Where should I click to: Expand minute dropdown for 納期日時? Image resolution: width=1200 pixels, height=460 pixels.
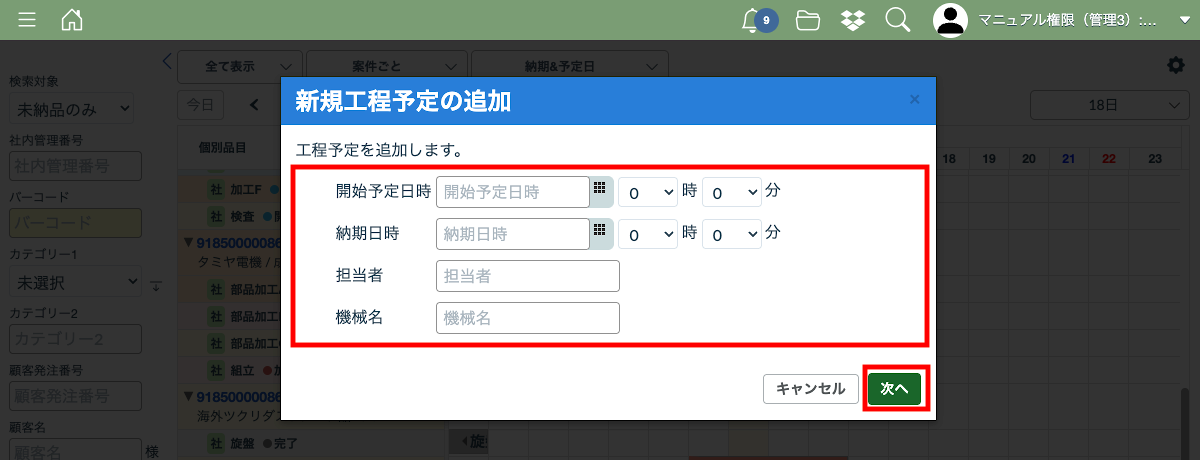731,234
